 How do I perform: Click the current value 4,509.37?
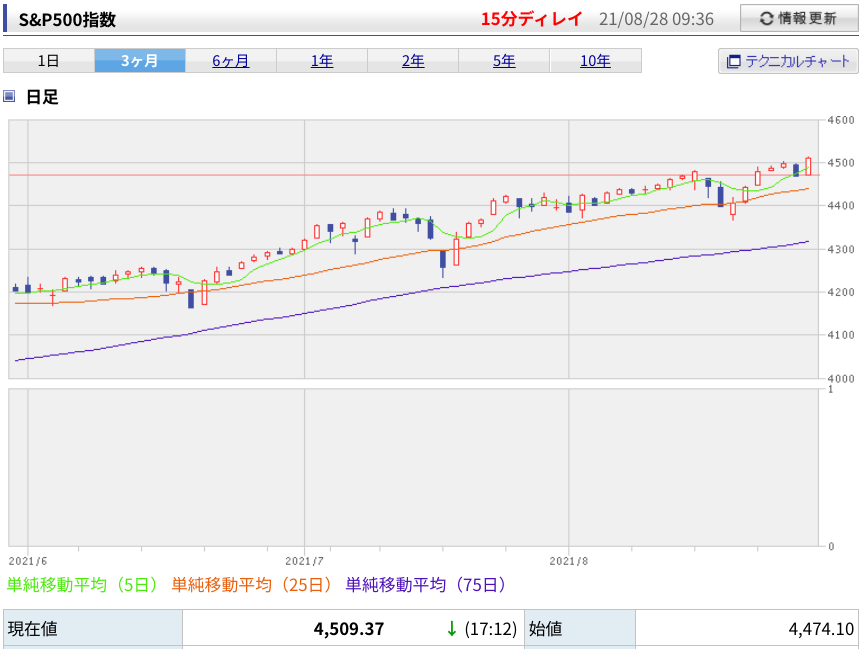(x=349, y=629)
